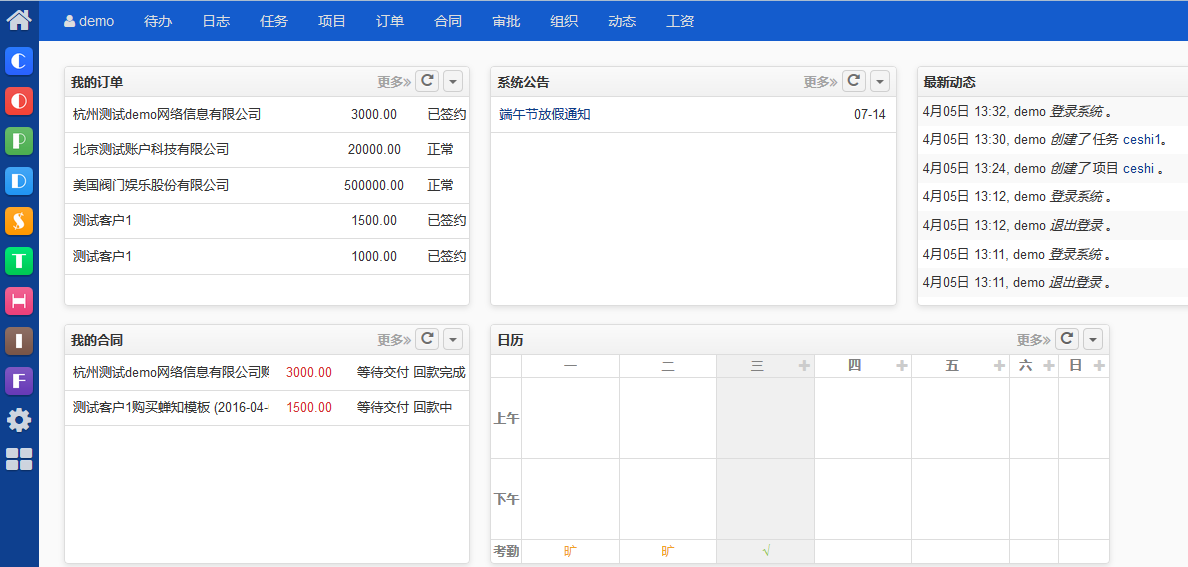Screen dimensions: 1188x567
Task: Open the orange S app icon
Action: [x=19, y=221]
